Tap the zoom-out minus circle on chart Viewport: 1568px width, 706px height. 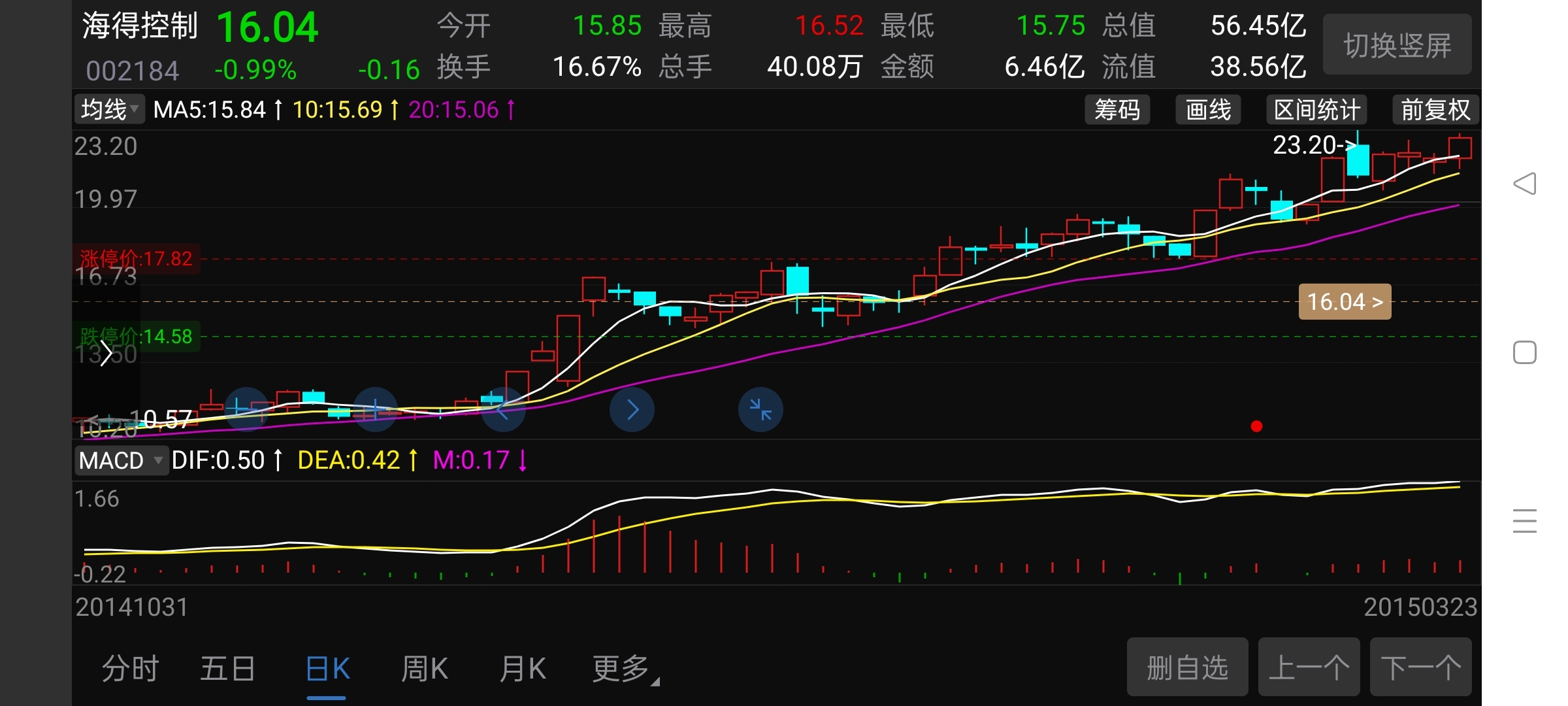(246, 409)
